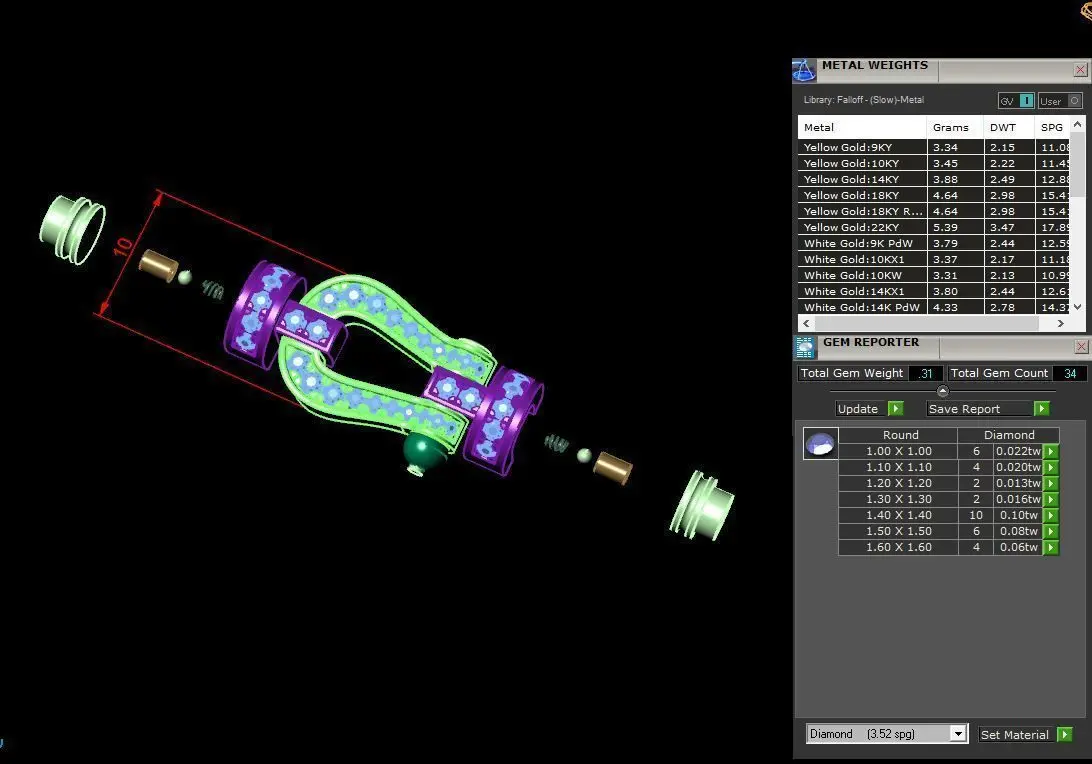The image size is (1092, 764).
Task: Click the Metal column header
Action: (862, 127)
